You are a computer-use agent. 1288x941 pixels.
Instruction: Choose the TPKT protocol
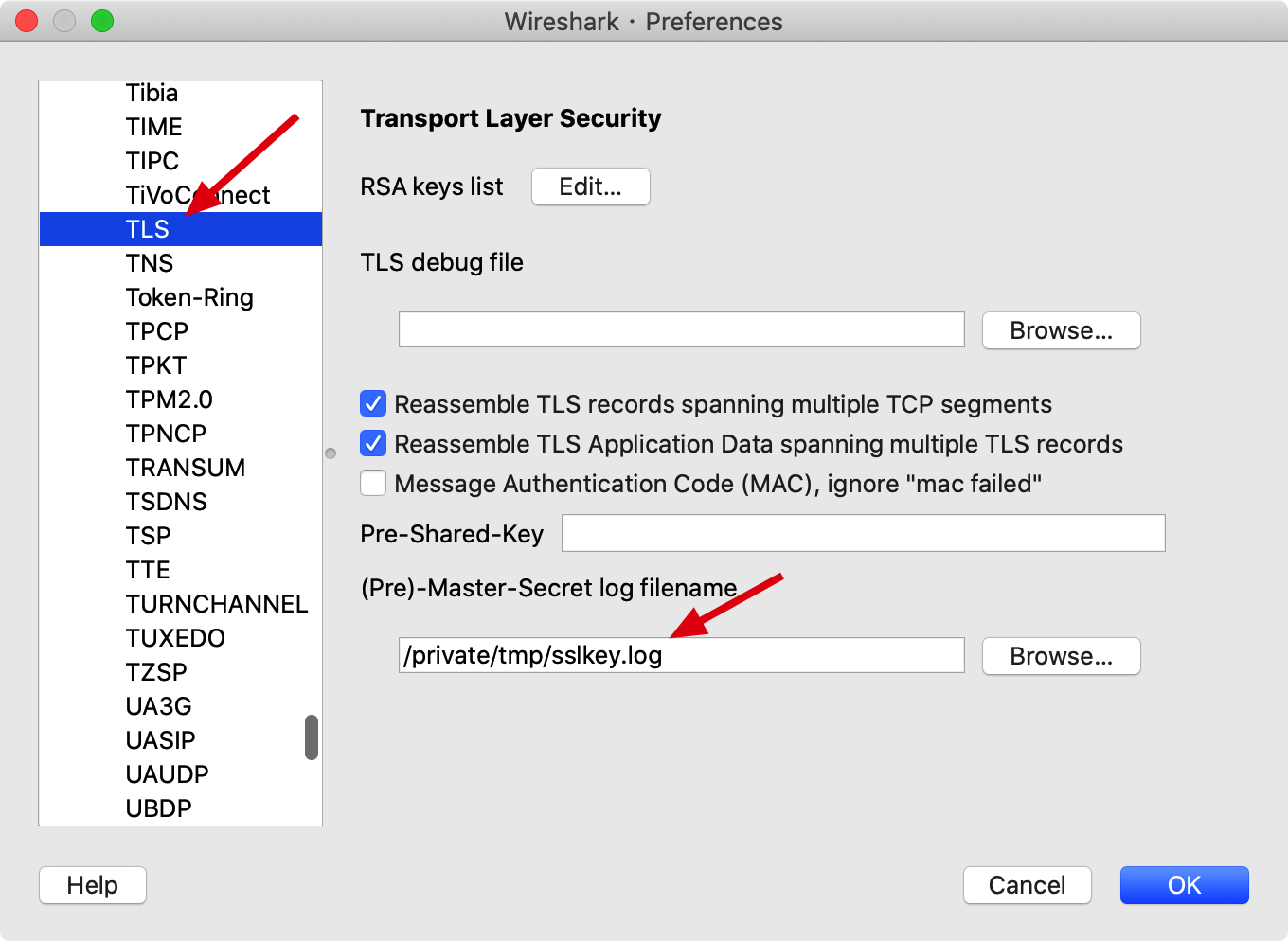click(181, 365)
